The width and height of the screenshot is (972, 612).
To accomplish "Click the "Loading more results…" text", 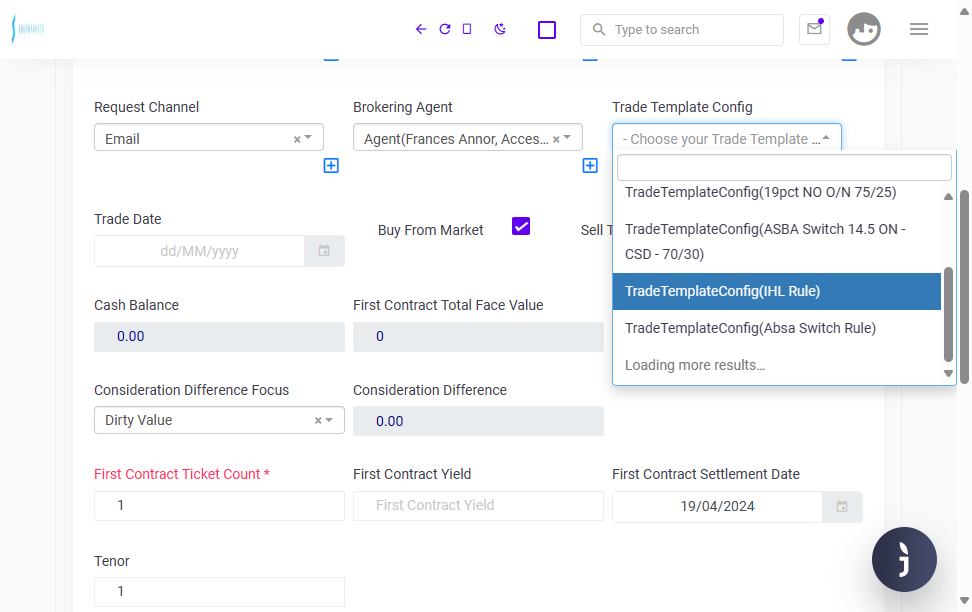I will click(x=695, y=365).
